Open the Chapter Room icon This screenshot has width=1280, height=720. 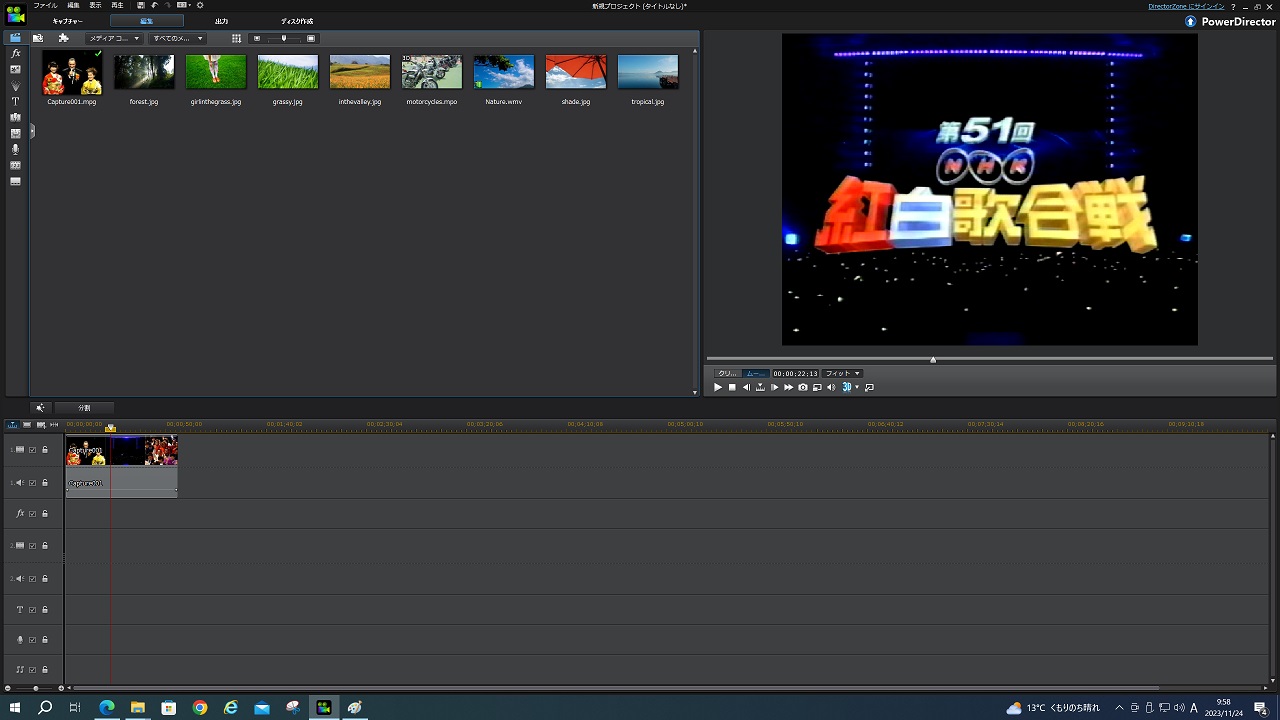pyautogui.click(x=15, y=165)
